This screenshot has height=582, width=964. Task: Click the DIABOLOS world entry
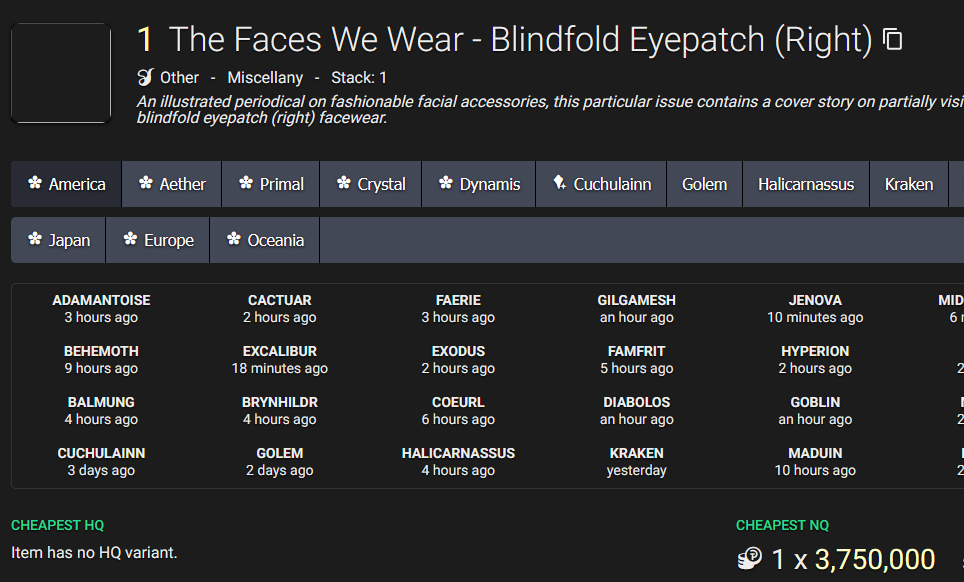tap(636, 411)
